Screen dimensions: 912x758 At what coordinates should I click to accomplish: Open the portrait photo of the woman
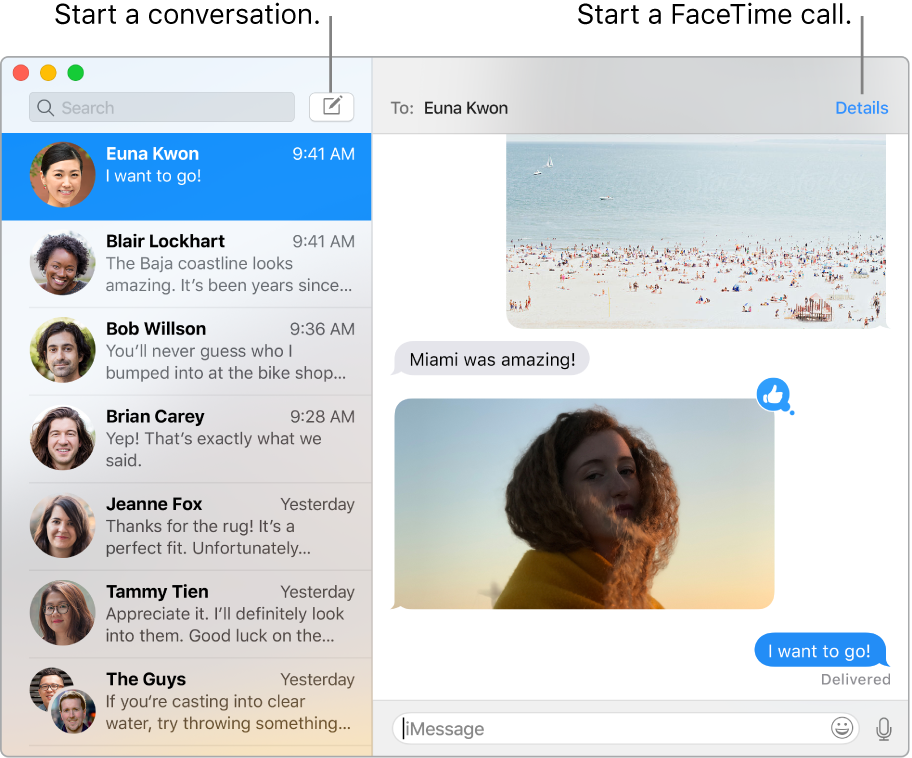[x=583, y=503]
